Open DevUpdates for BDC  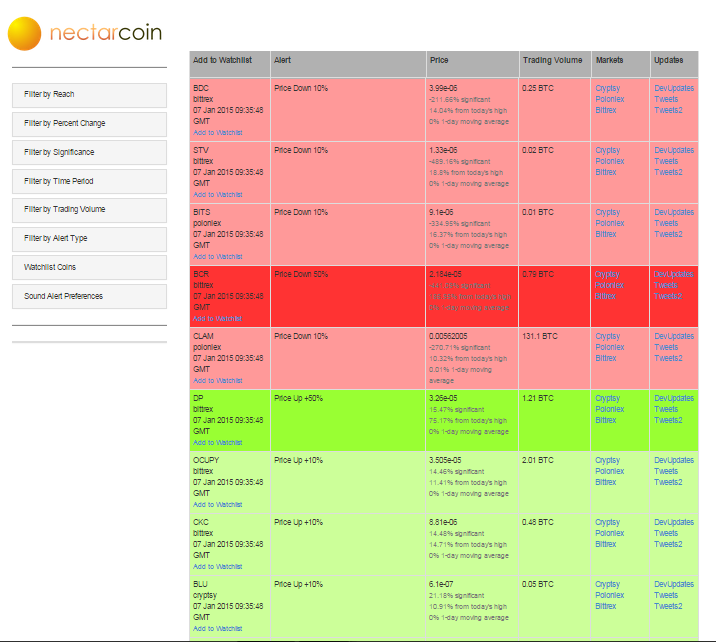674,88
